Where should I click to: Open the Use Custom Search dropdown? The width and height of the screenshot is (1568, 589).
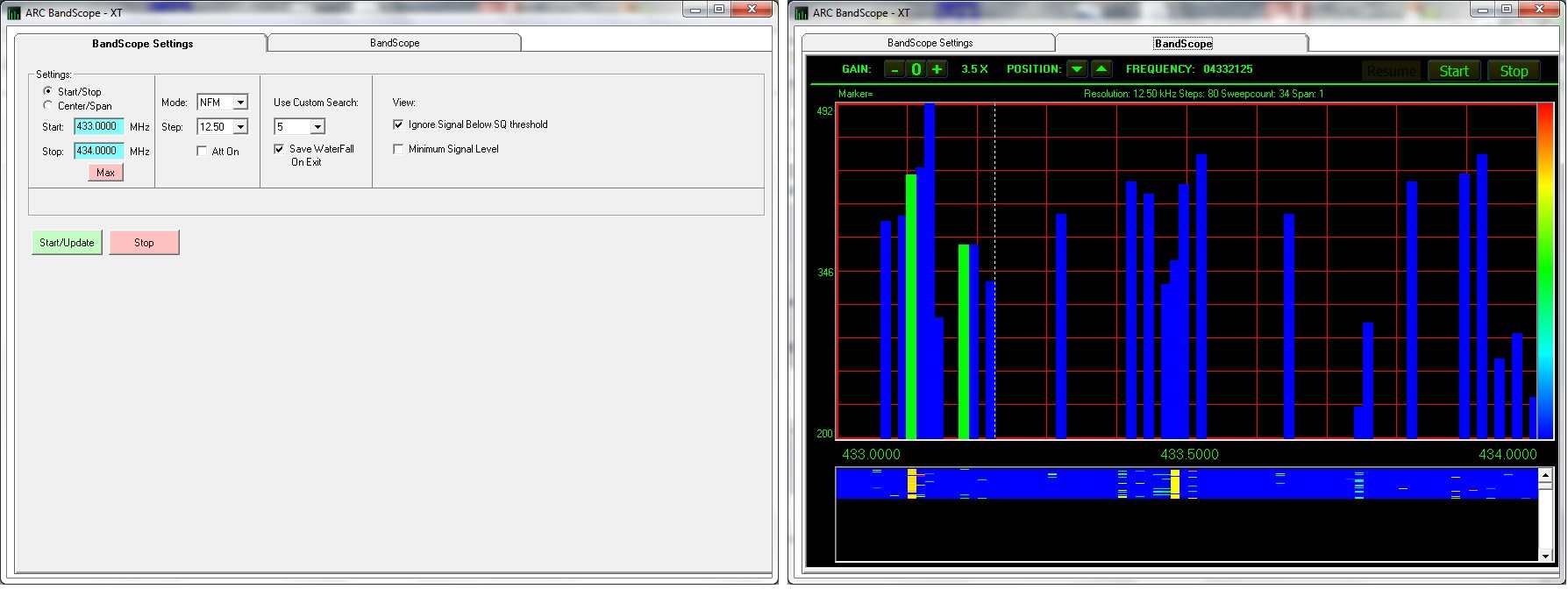click(x=317, y=127)
